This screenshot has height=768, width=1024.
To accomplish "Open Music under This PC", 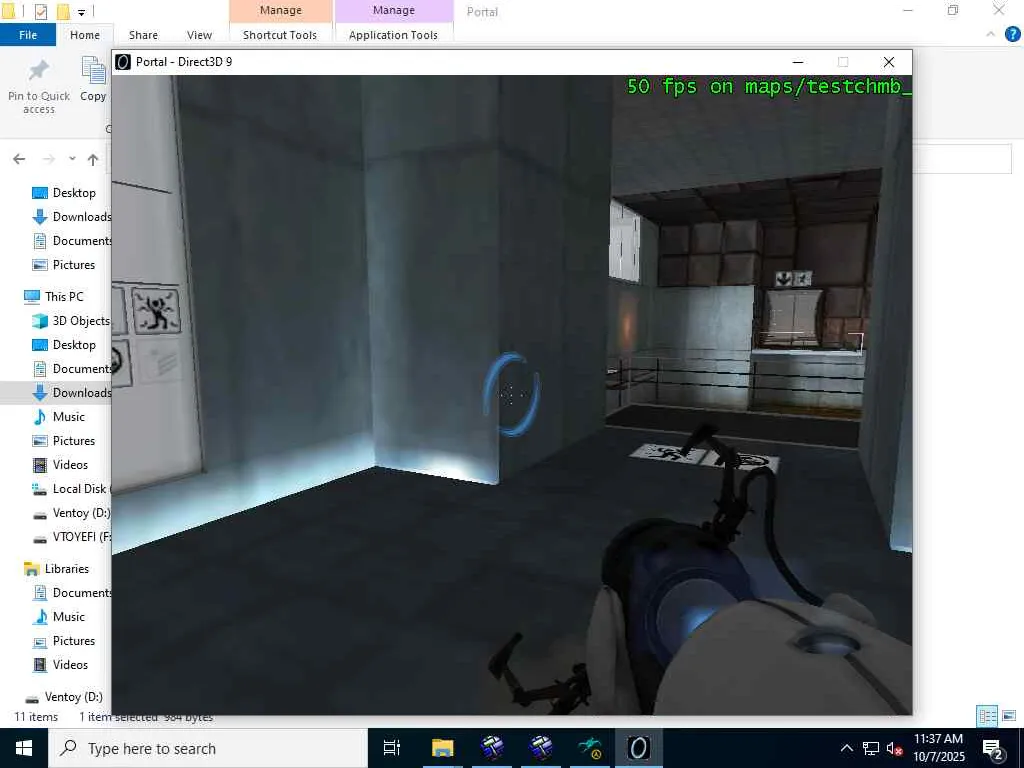I will (59, 417).
